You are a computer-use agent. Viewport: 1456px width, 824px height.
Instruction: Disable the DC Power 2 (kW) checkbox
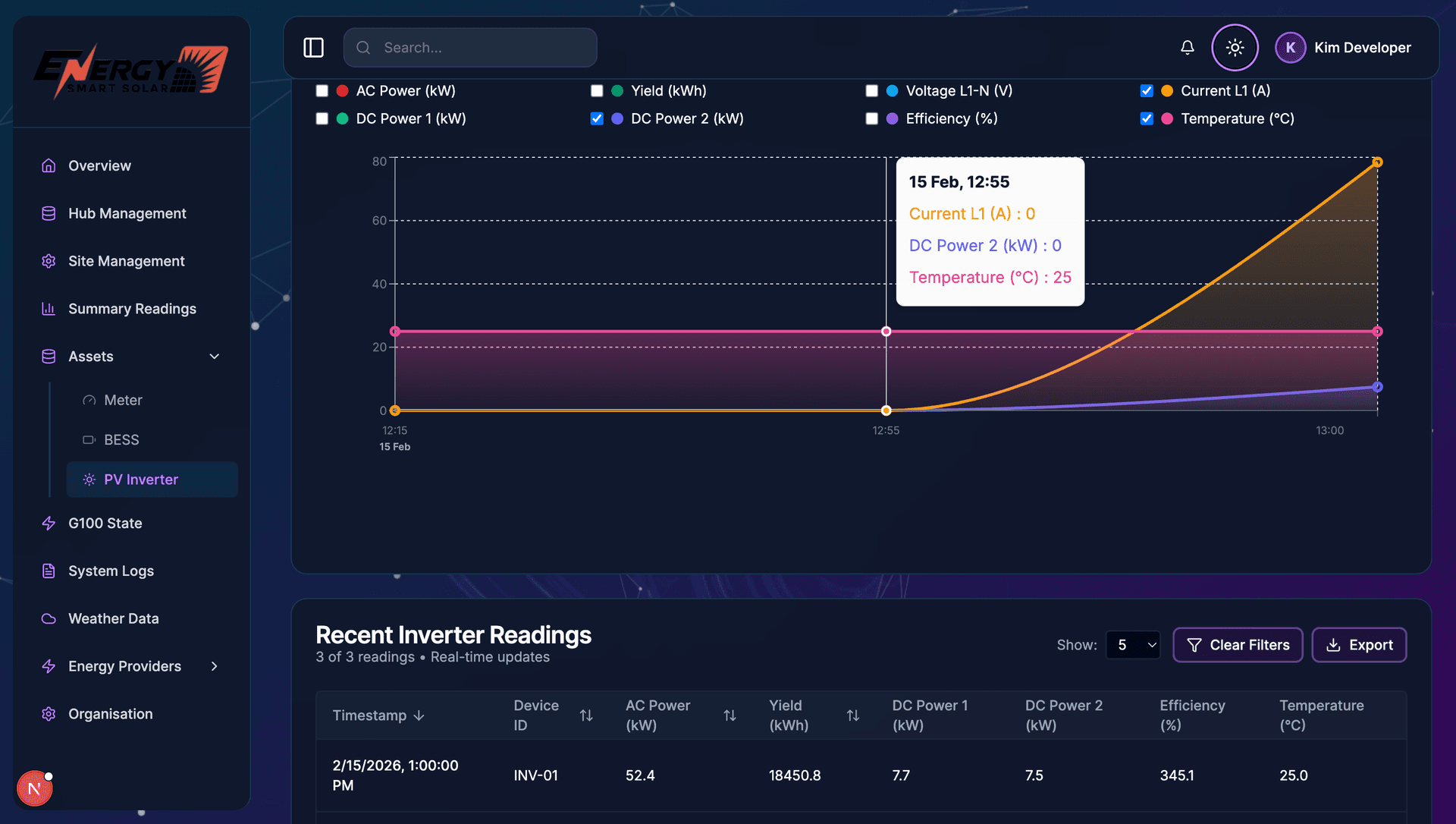tap(597, 119)
